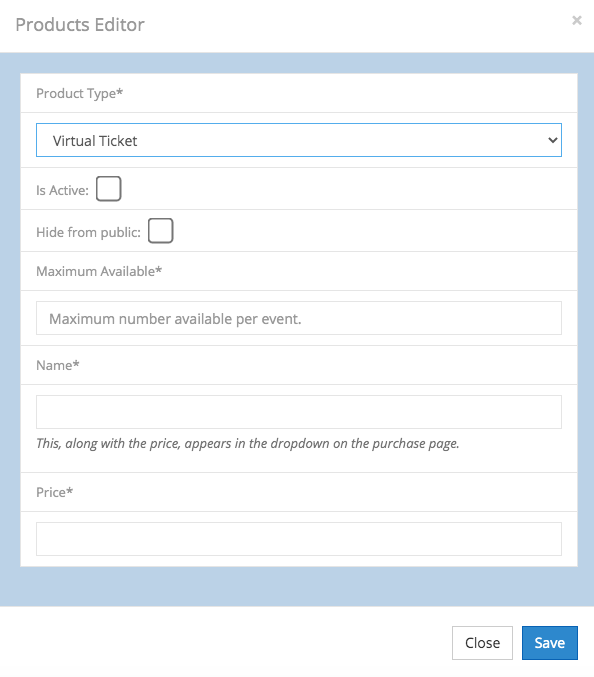The image size is (594, 677).
Task: Click the Virtual Ticket selected value text
Action: pyautogui.click(x=95, y=141)
